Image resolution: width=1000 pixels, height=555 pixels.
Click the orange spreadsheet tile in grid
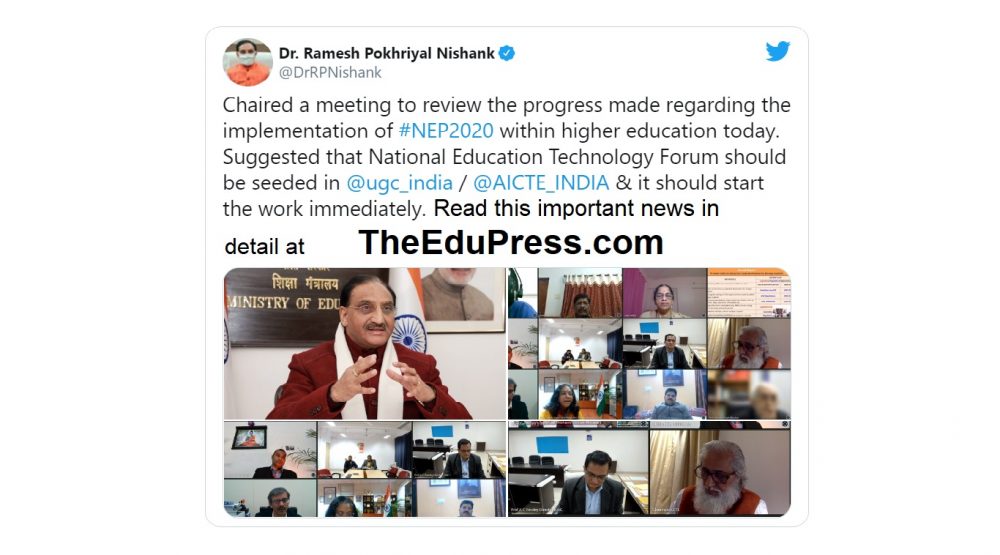(x=749, y=293)
